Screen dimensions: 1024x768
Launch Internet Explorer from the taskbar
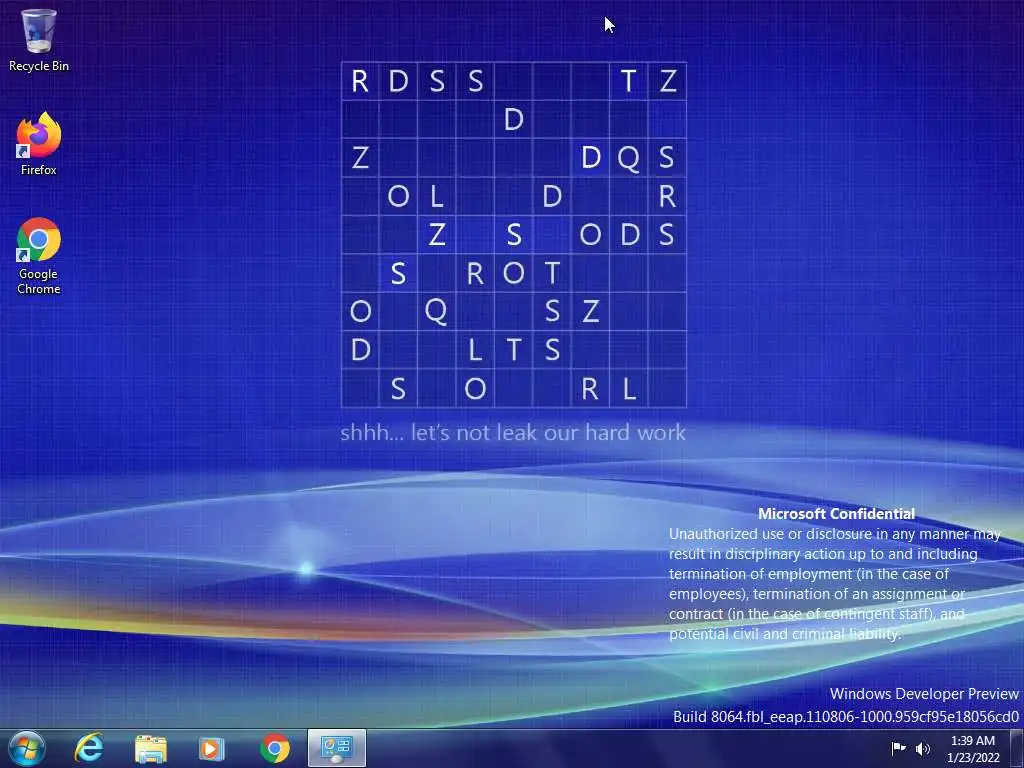tap(89, 748)
